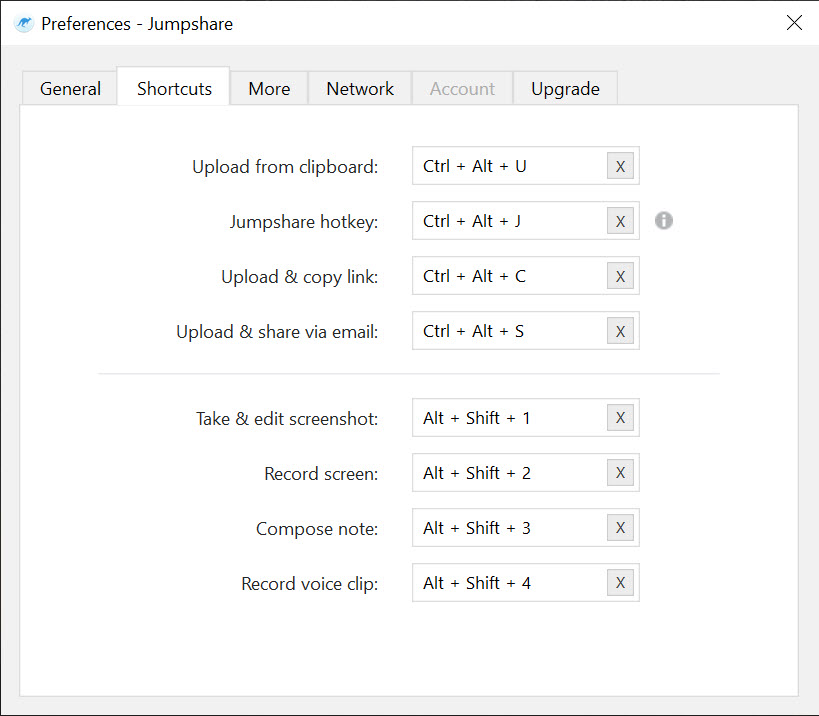Clear the Upload from clipboard shortcut
819x716 pixels.
[620, 166]
